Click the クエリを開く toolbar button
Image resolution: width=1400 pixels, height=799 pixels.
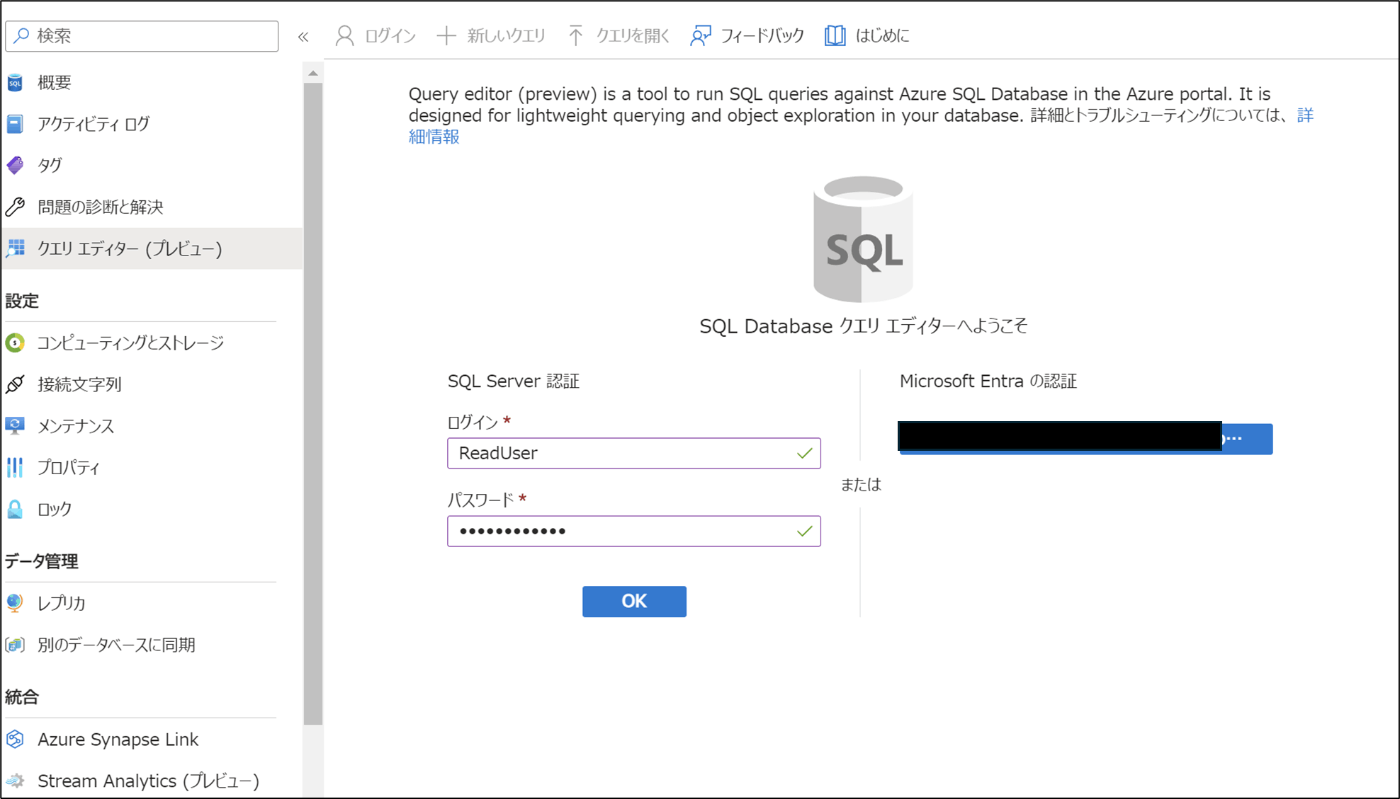[x=618, y=36]
